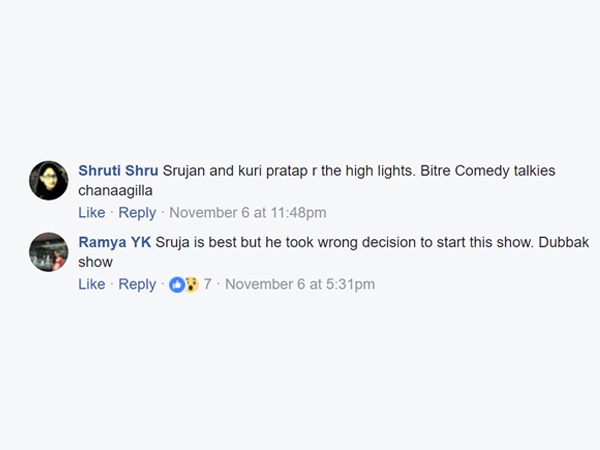
Task: Reply to Shruti Shru's comment
Action: (137, 212)
